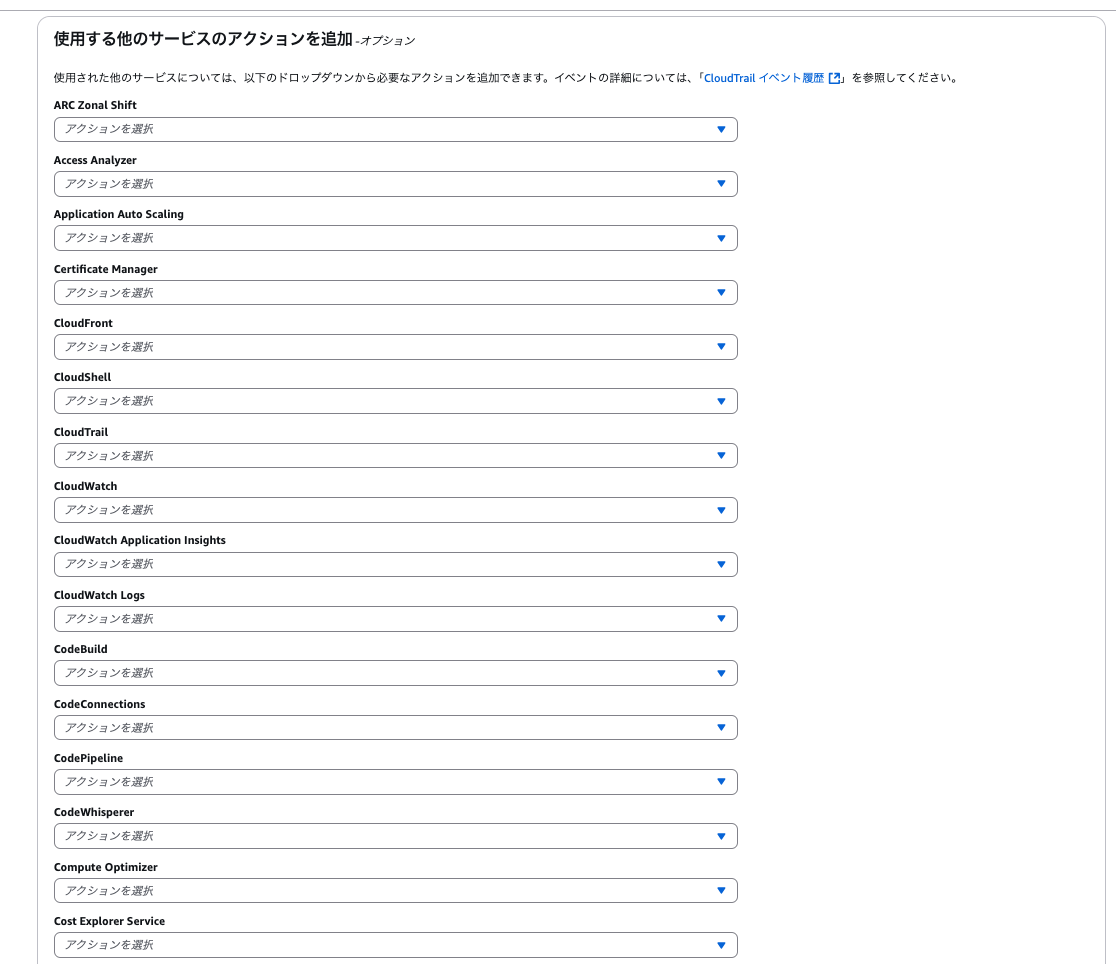The image size is (1116, 964).
Task: Open the CloudTrail イベント履歴 link
Action: pyautogui.click(x=764, y=78)
